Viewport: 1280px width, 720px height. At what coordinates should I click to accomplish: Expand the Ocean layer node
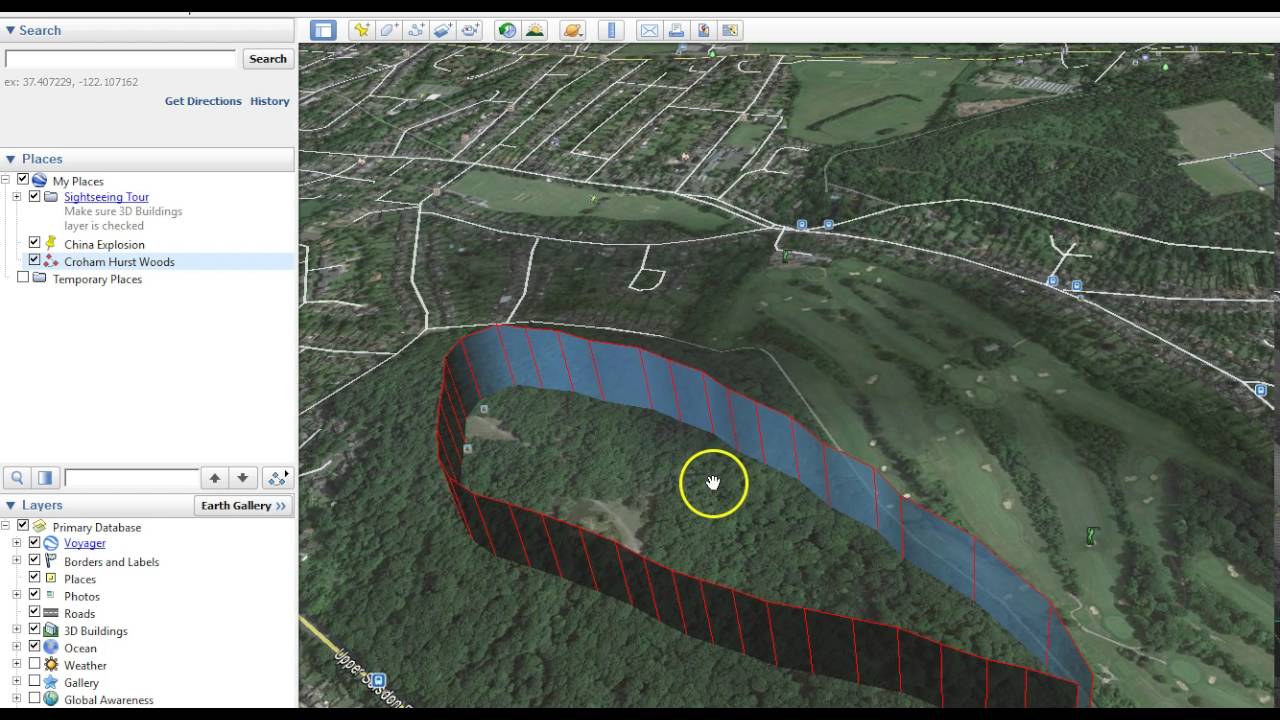(17, 648)
